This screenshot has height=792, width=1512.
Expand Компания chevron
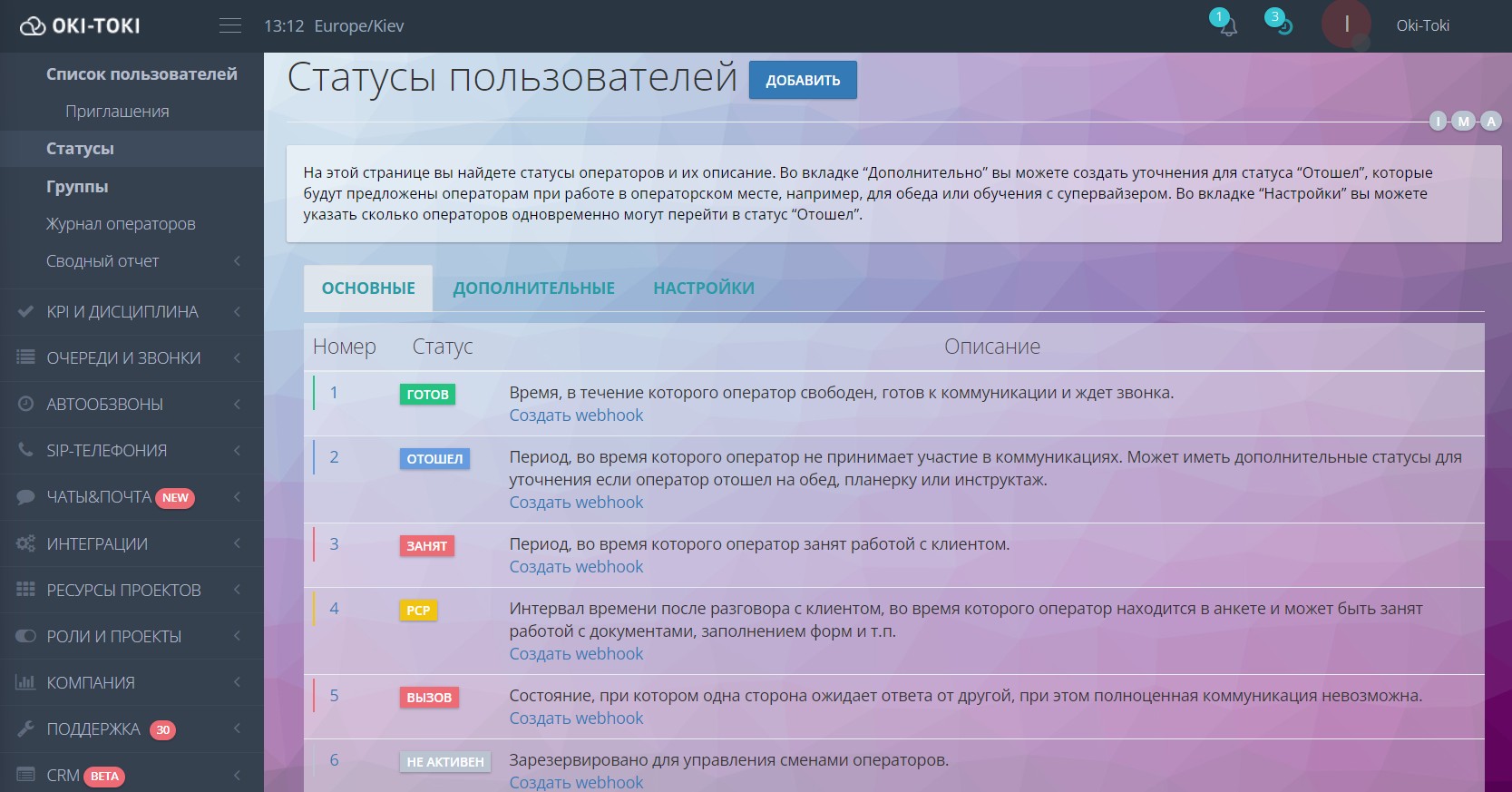[237, 682]
